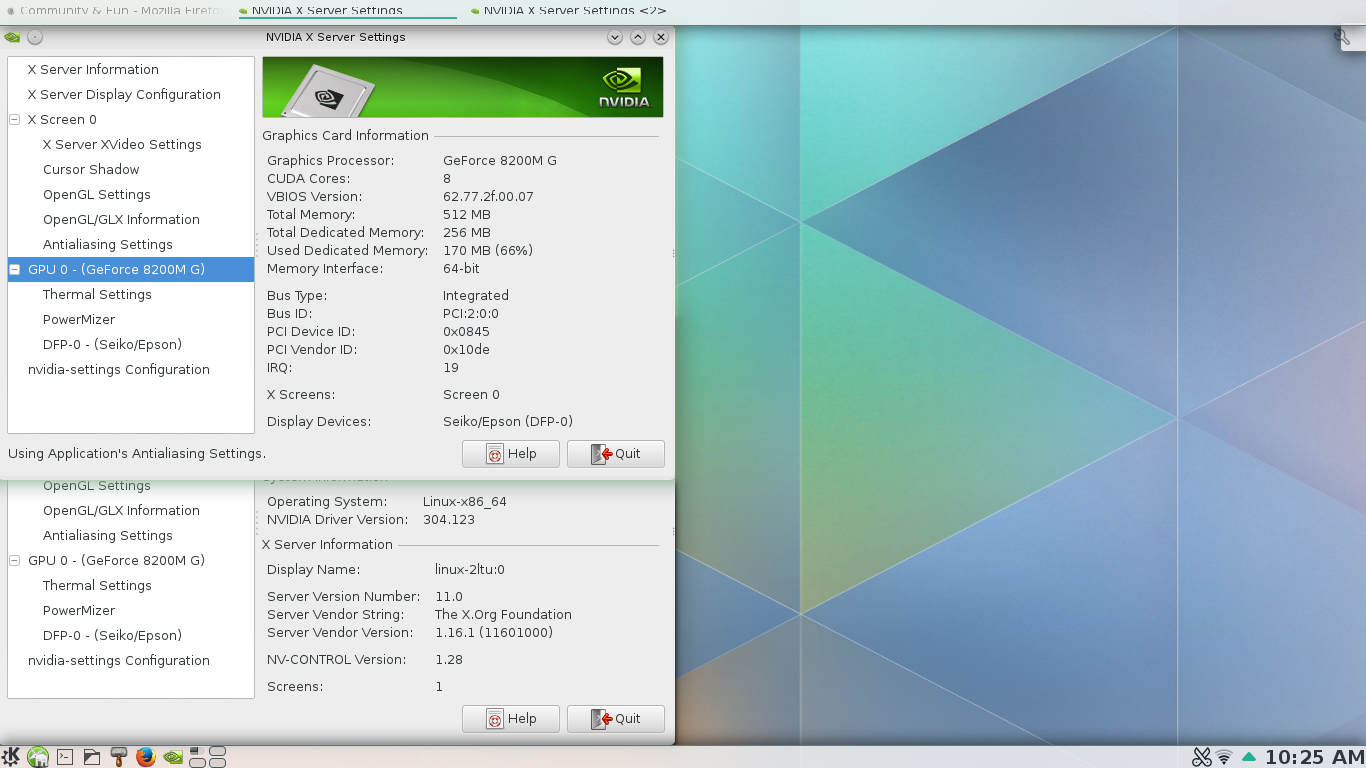The width and height of the screenshot is (1366, 768).
Task: Minimize the front NVIDIA X Server Settings window
Action: tap(615, 37)
